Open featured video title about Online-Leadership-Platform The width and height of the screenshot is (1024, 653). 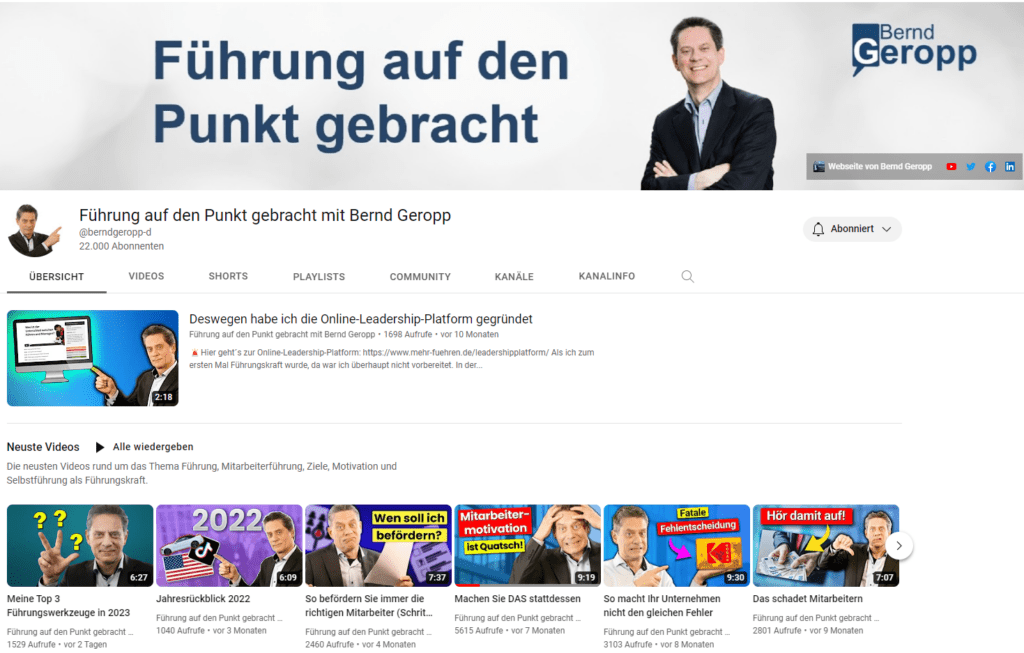pos(360,319)
